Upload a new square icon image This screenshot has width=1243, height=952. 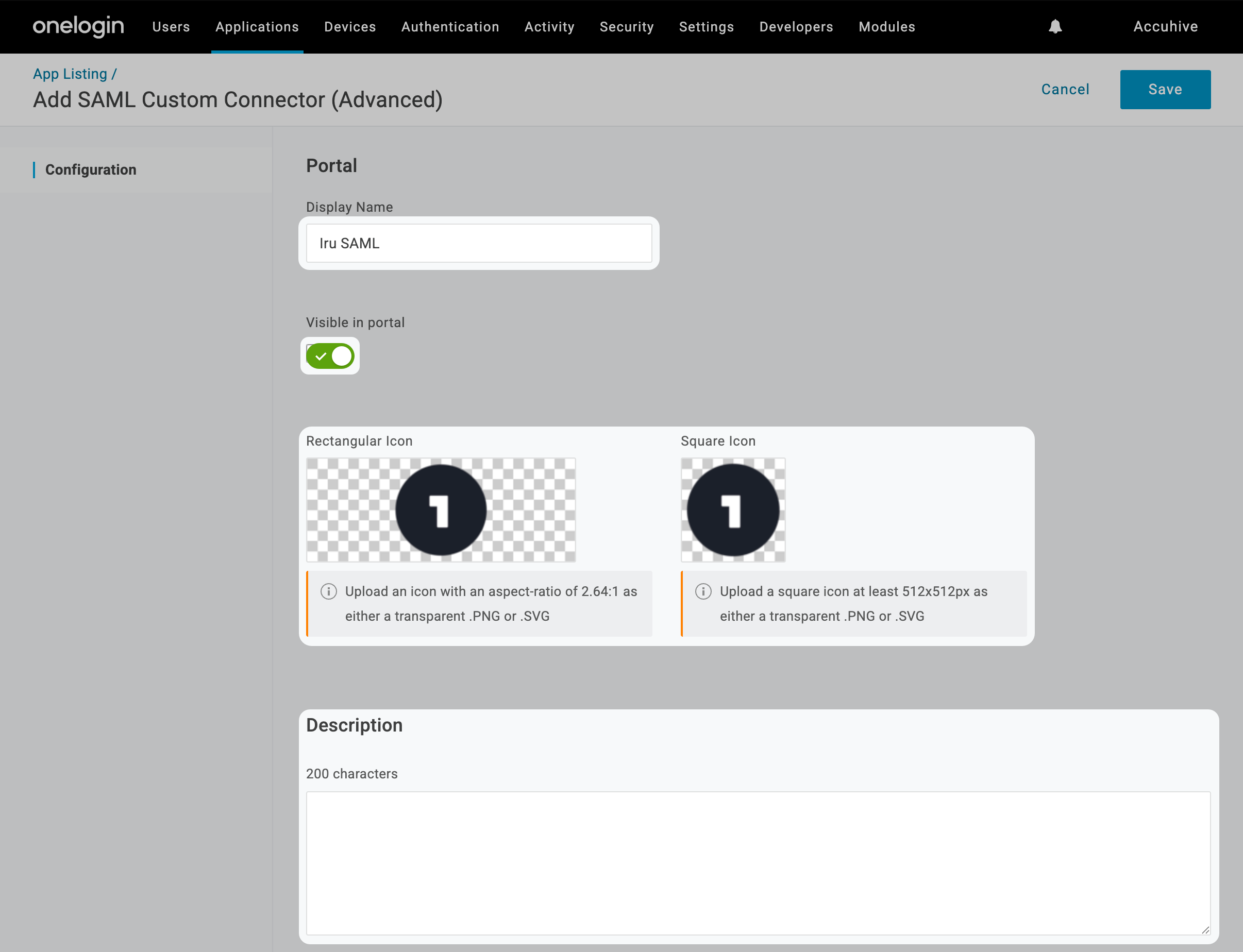732,510
